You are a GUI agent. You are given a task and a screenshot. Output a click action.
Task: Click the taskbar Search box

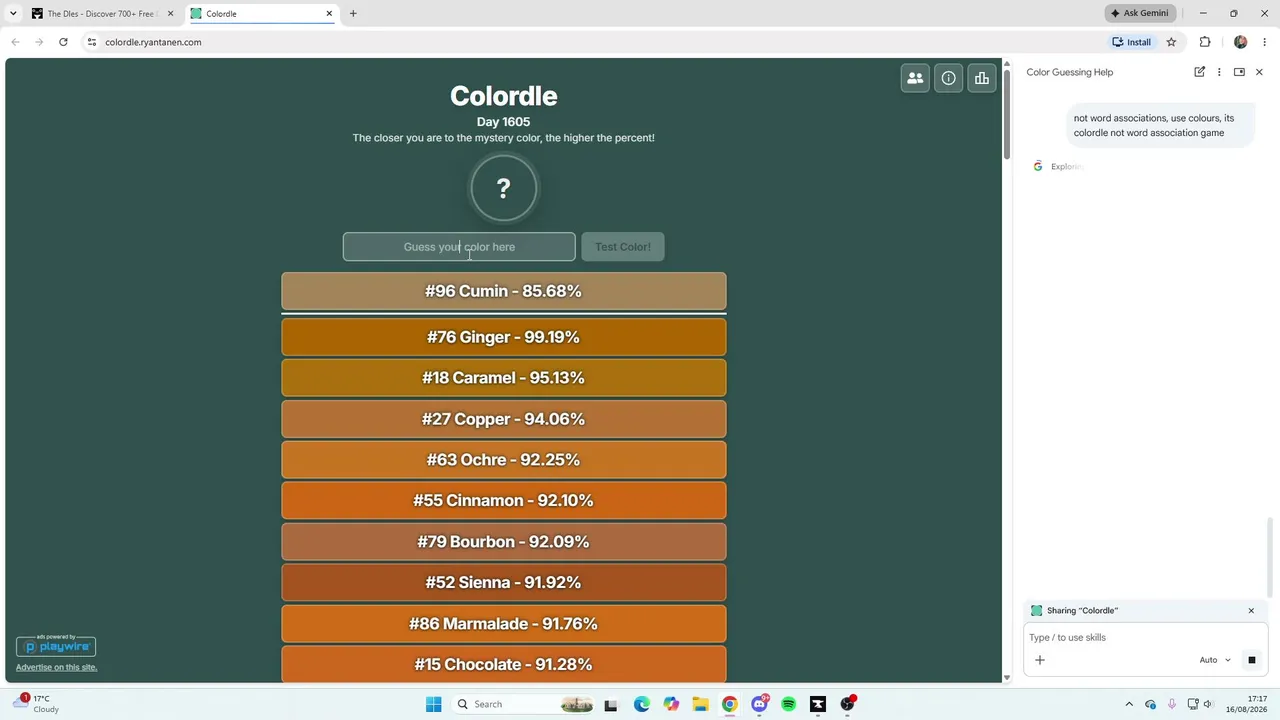point(524,704)
